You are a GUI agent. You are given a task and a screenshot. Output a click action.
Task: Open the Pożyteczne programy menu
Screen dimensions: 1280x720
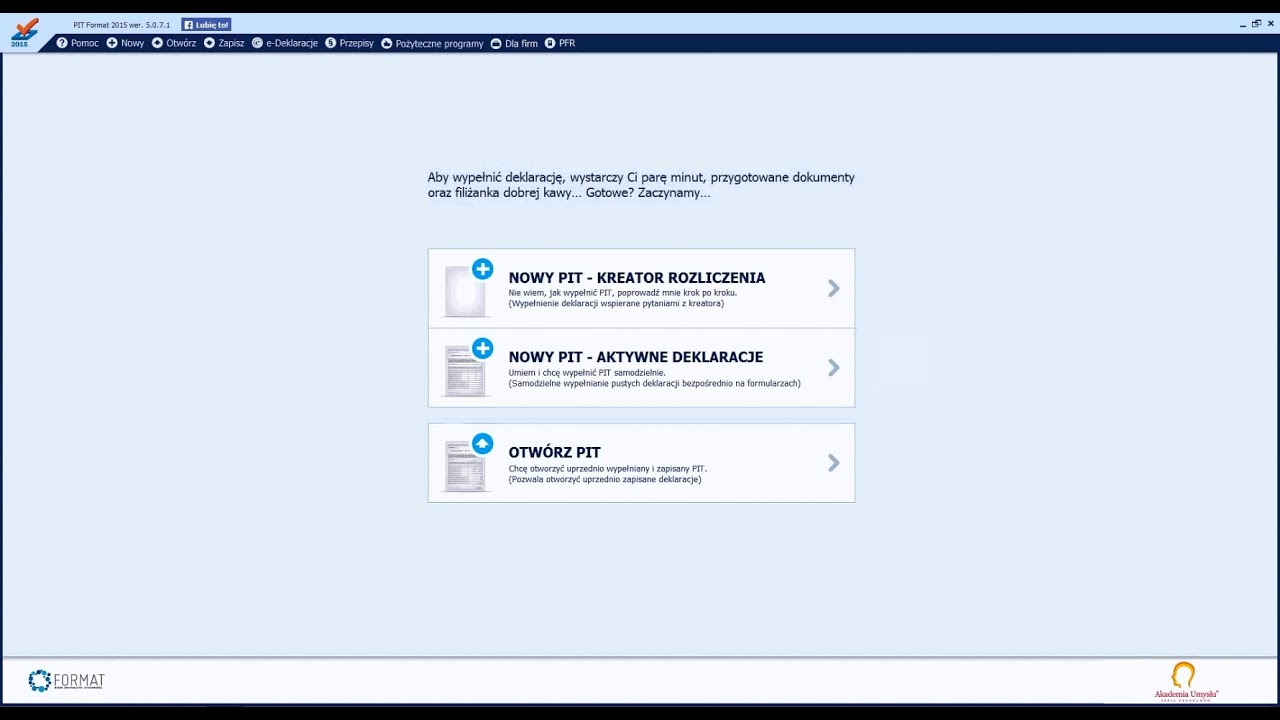pyautogui.click(x=433, y=43)
